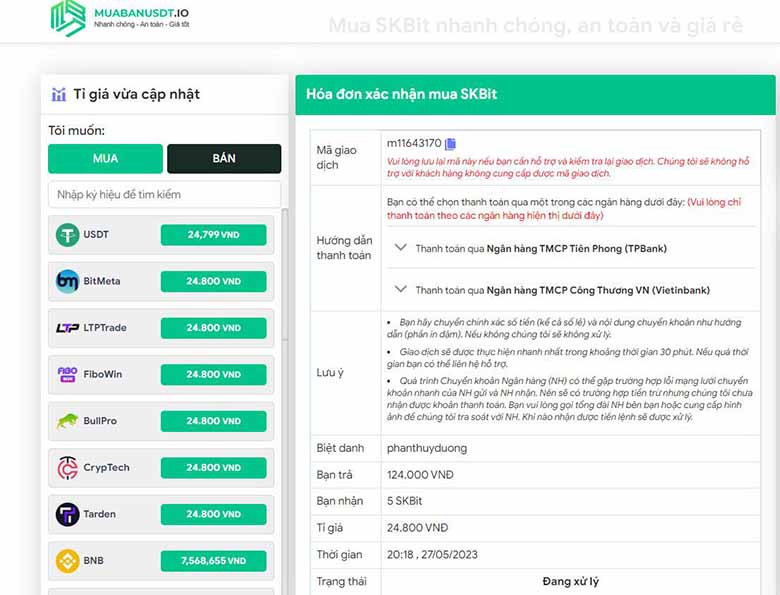Click the BullPro bull icon
This screenshot has width=780, height=595.
pos(67,421)
